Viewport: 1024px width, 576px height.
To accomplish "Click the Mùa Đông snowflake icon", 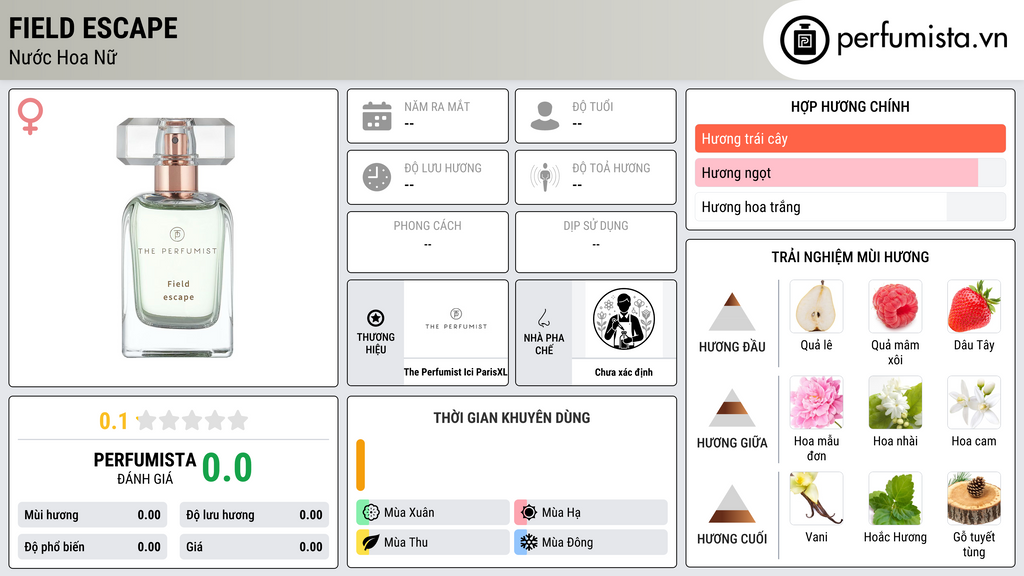I will tap(528, 542).
